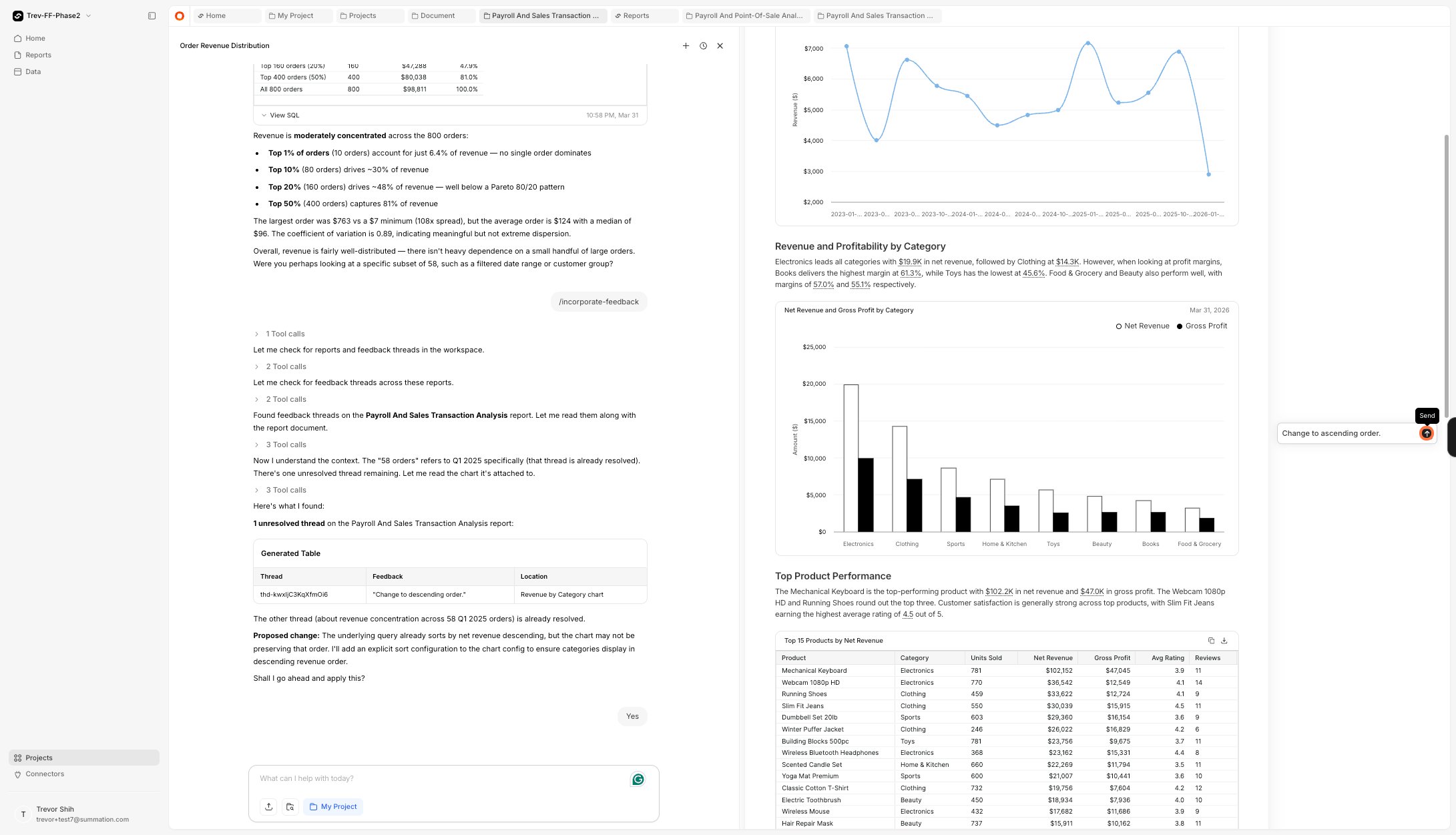Viewport: 1456px width, 835px height.
Task: Focus the 'What can I help with today?' input
Action: pyautogui.click(x=441, y=778)
